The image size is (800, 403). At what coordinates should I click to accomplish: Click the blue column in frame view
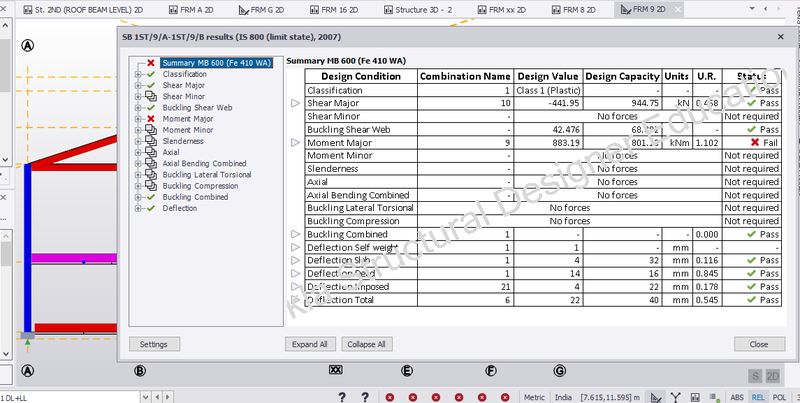(x=28, y=247)
